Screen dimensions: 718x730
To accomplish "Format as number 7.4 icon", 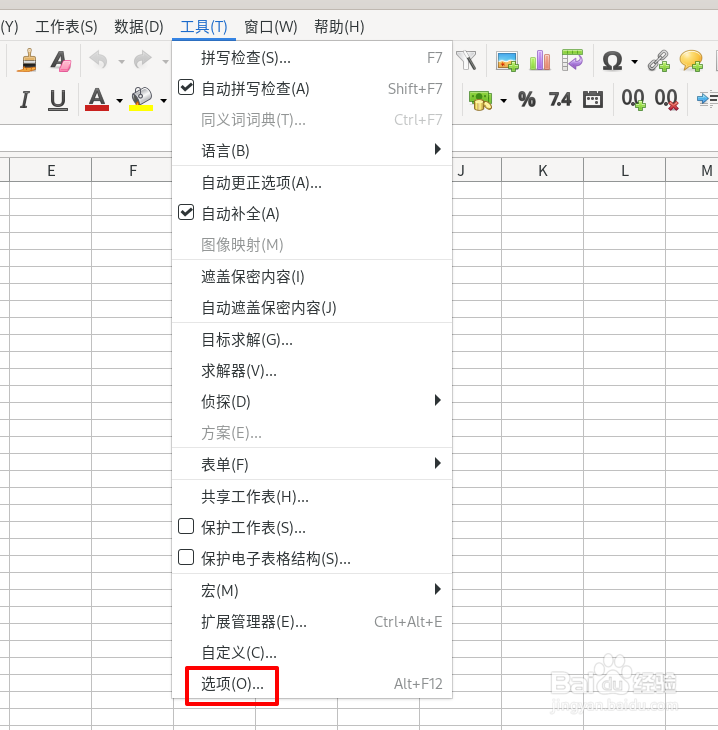I will [559, 99].
